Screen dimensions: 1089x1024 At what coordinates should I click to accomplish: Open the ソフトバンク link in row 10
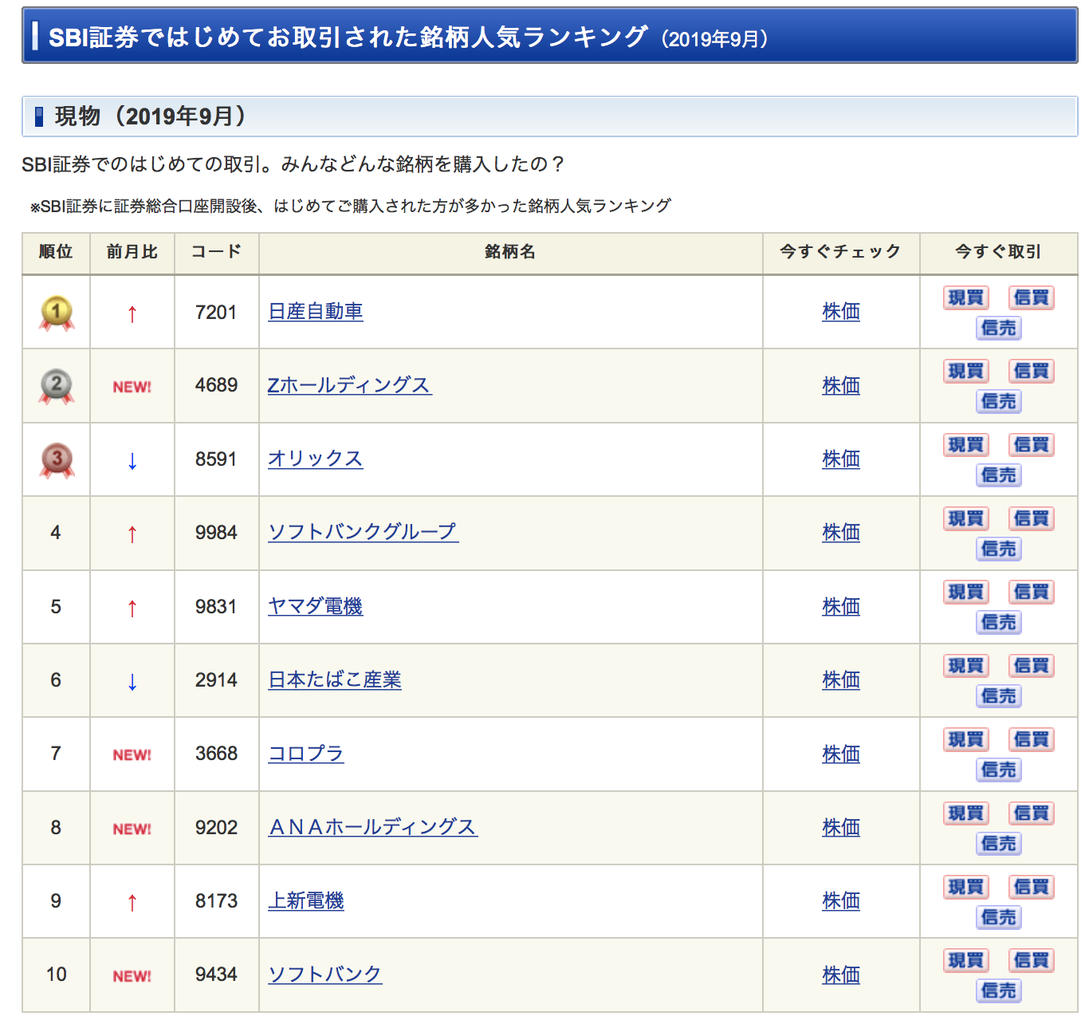click(x=325, y=975)
